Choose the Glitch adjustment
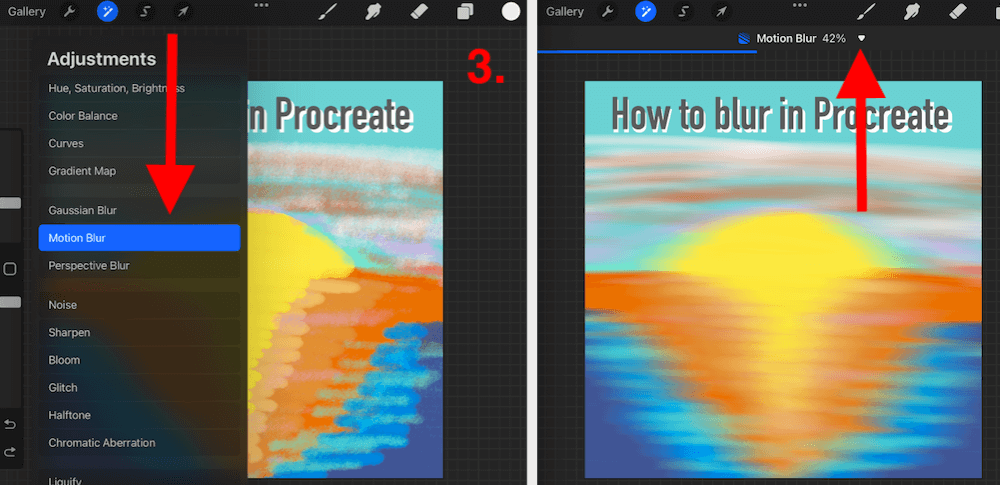This screenshot has width=1000, height=485. point(139,387)
